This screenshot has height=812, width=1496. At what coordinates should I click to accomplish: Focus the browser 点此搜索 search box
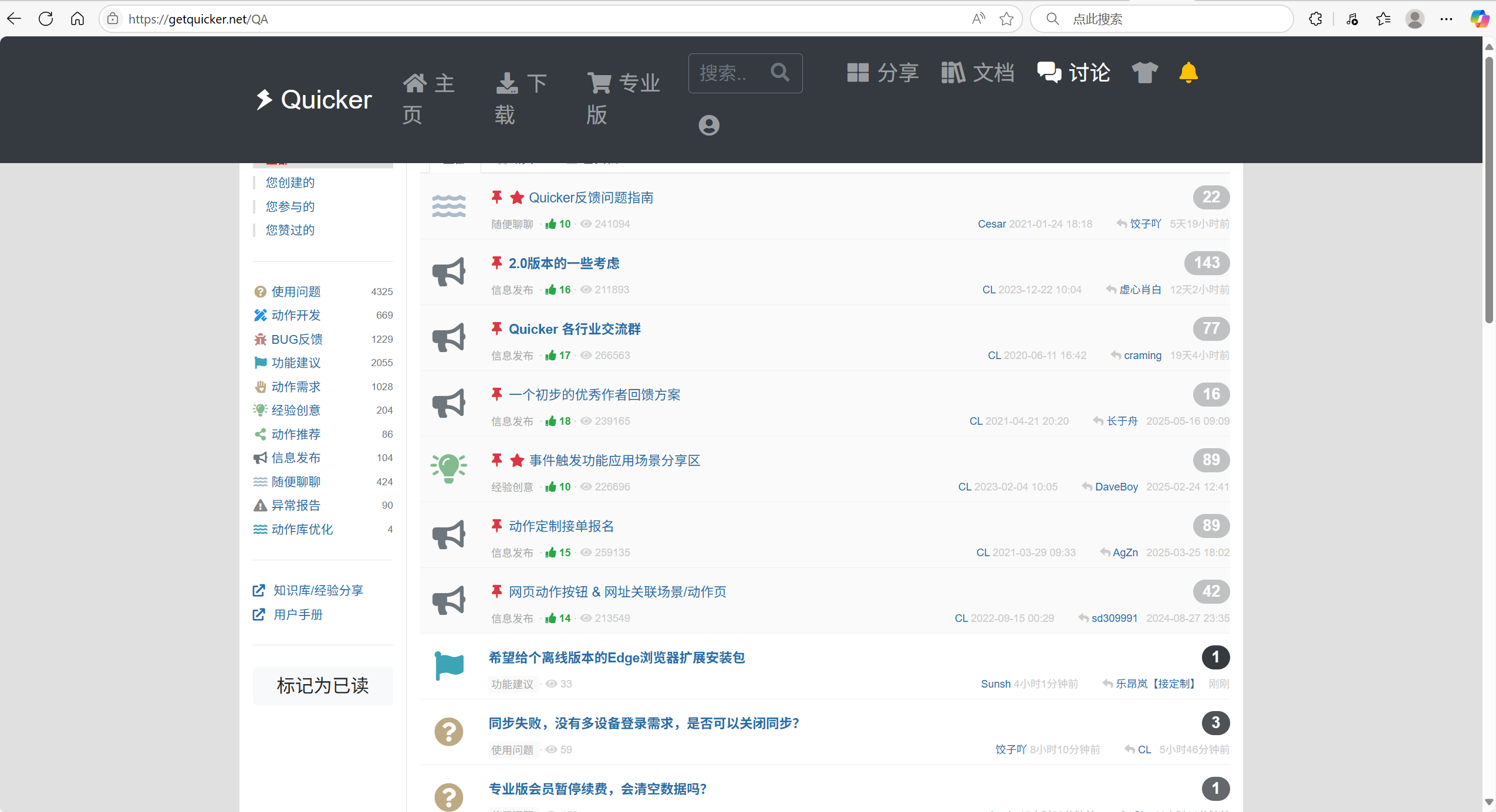[1162, 19]
